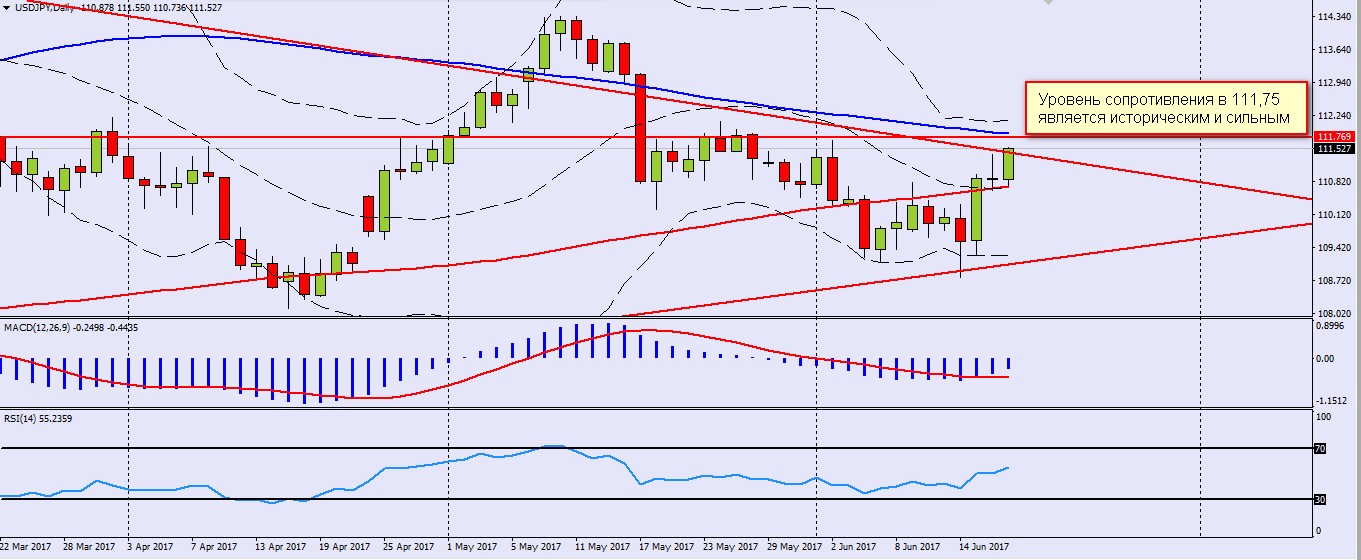Click the gray chart shift triangle marker
The width and height of the screenshot is (1361, 560).
click(1047, 3)
